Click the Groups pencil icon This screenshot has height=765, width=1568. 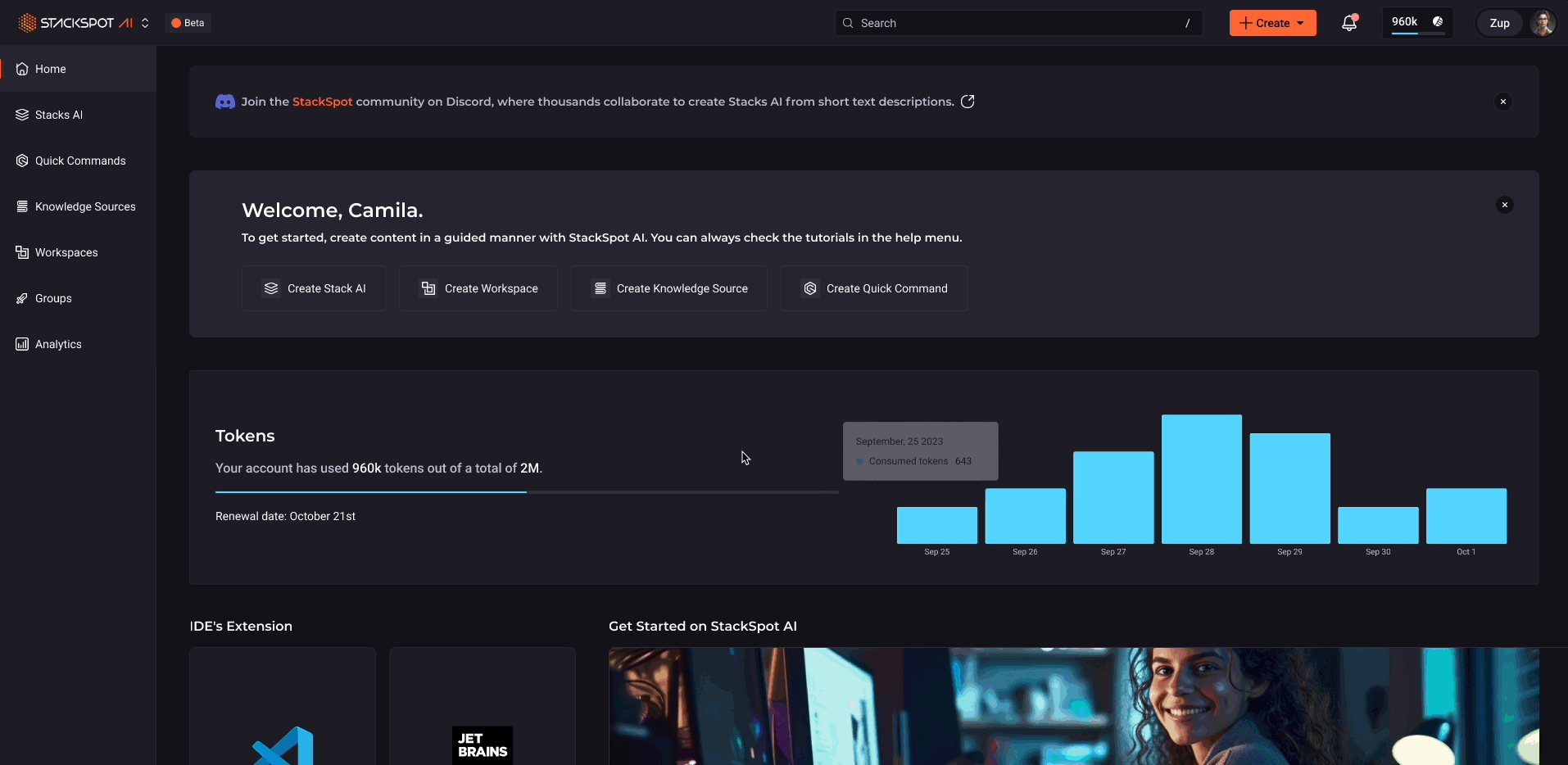click(x=21, y=298)
